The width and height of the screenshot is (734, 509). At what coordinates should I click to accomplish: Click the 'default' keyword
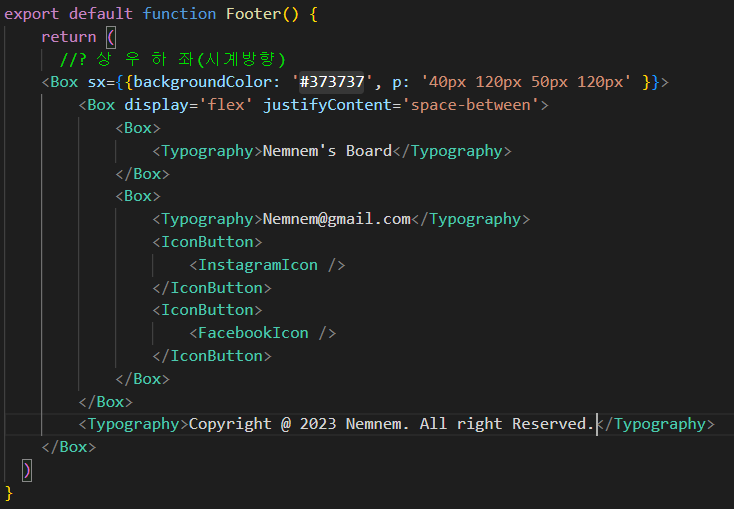coord(101,14)
